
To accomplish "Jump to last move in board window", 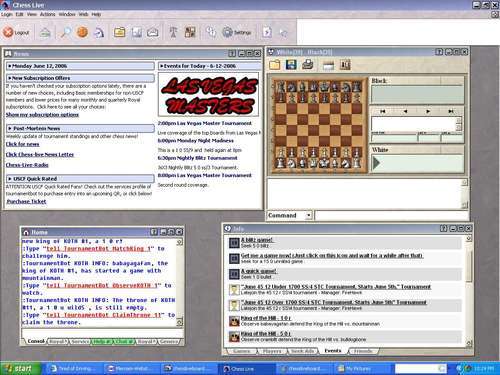I will pyautogui.click(x=451, y=111).
